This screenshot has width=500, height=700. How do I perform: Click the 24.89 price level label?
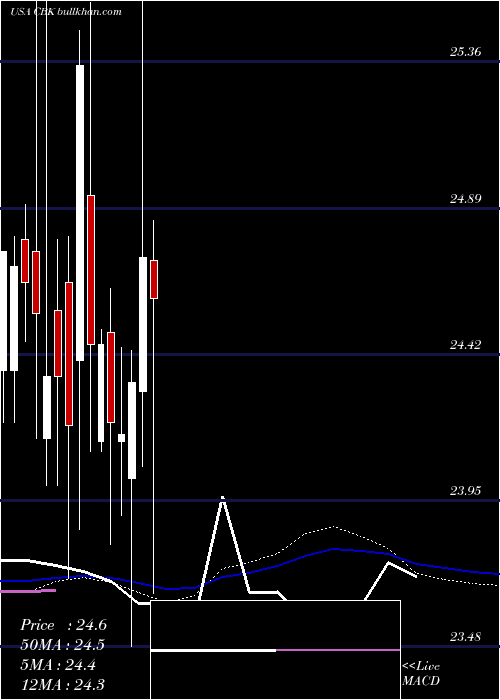[465, 198]
